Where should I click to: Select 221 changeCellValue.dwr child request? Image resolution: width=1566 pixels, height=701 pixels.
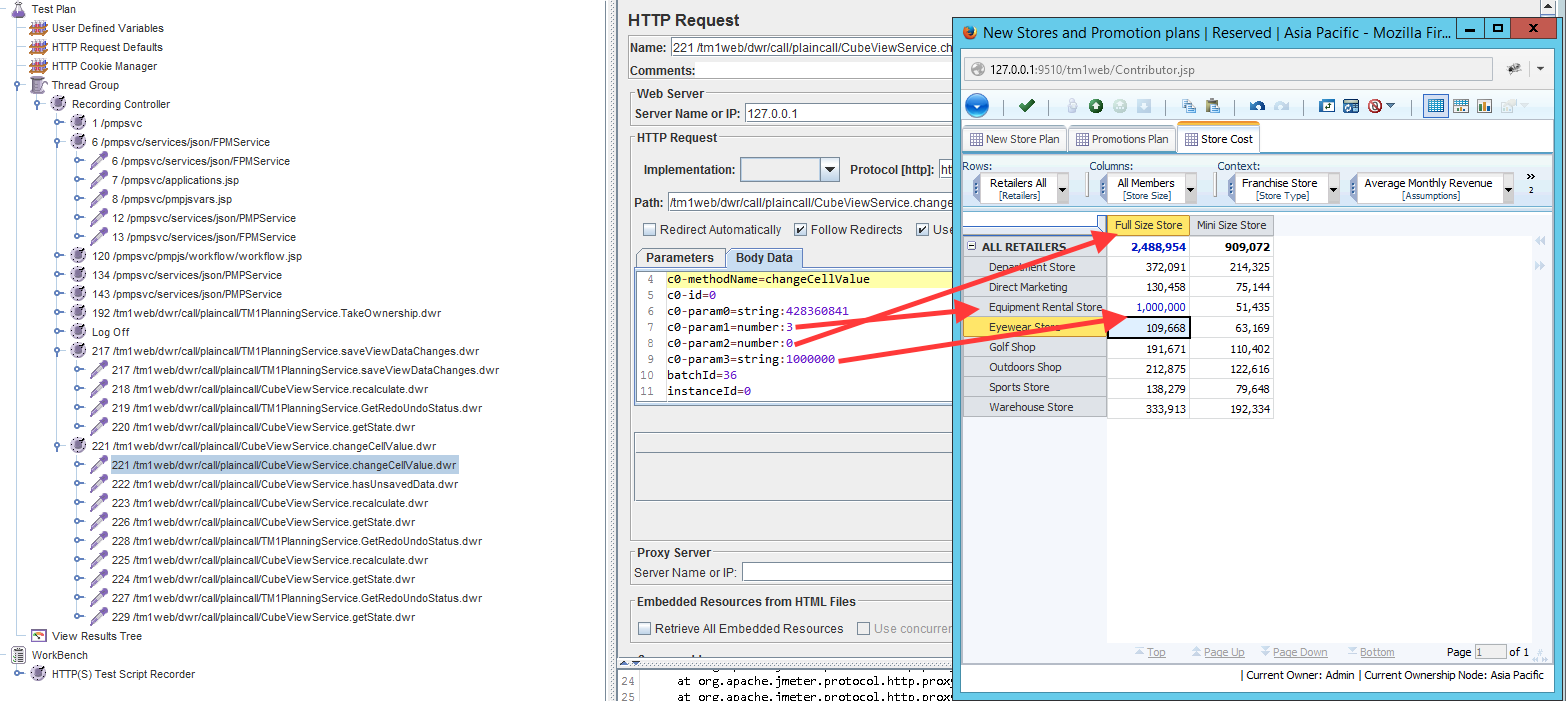tap(284, 465)
